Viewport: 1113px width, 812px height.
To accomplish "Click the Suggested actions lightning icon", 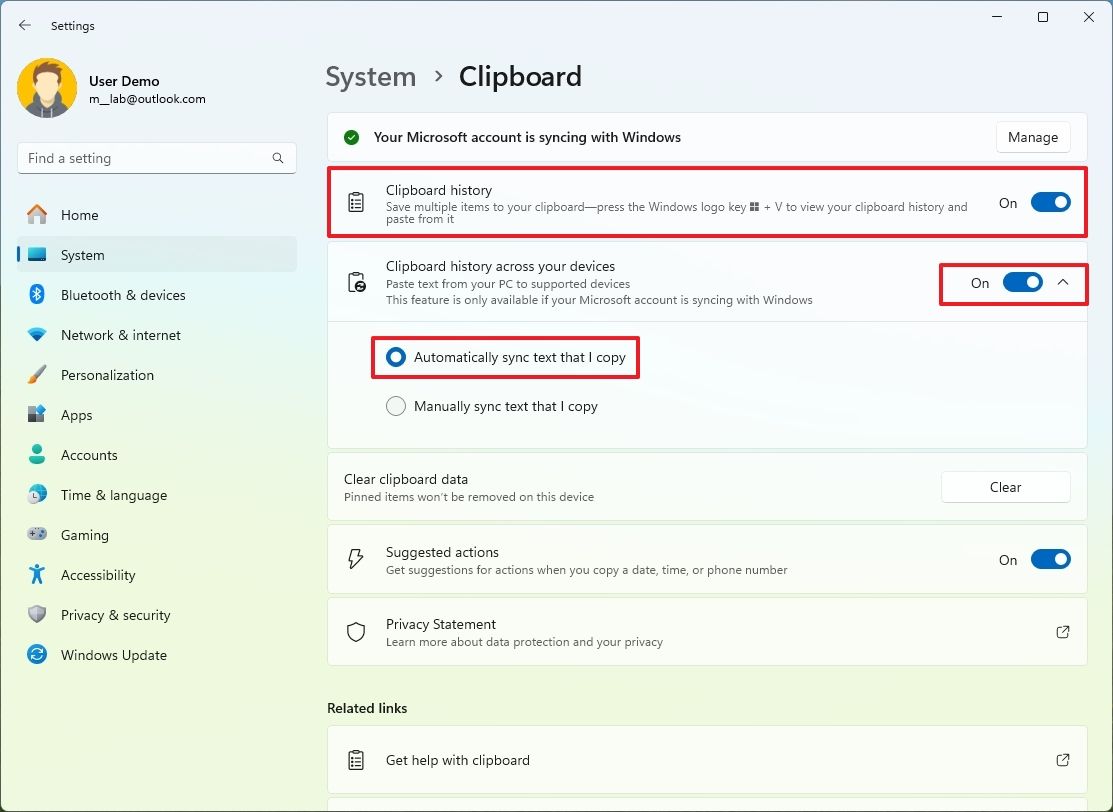I will [355, 559].
